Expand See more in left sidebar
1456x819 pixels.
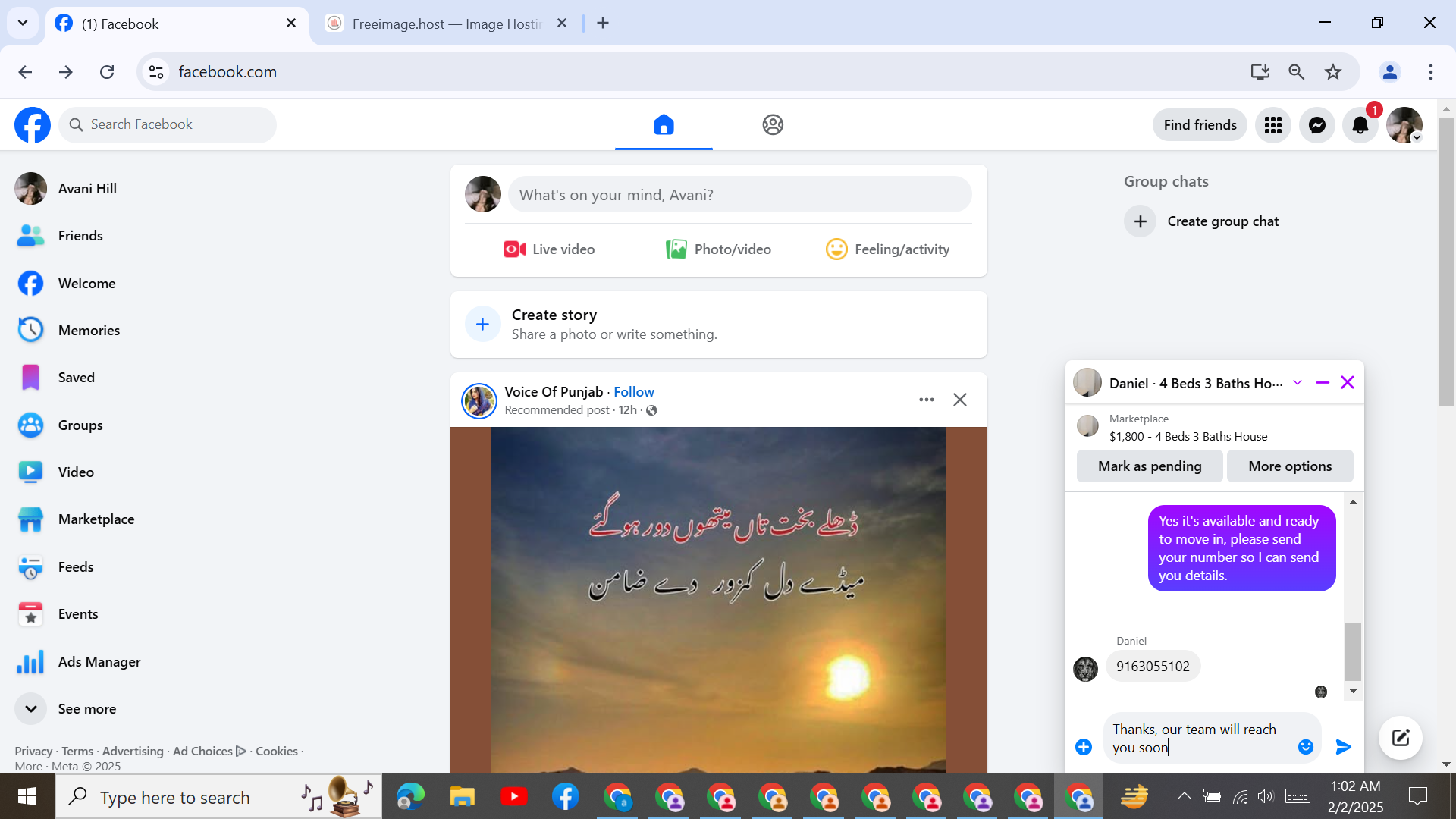click(x=86, y=709)
